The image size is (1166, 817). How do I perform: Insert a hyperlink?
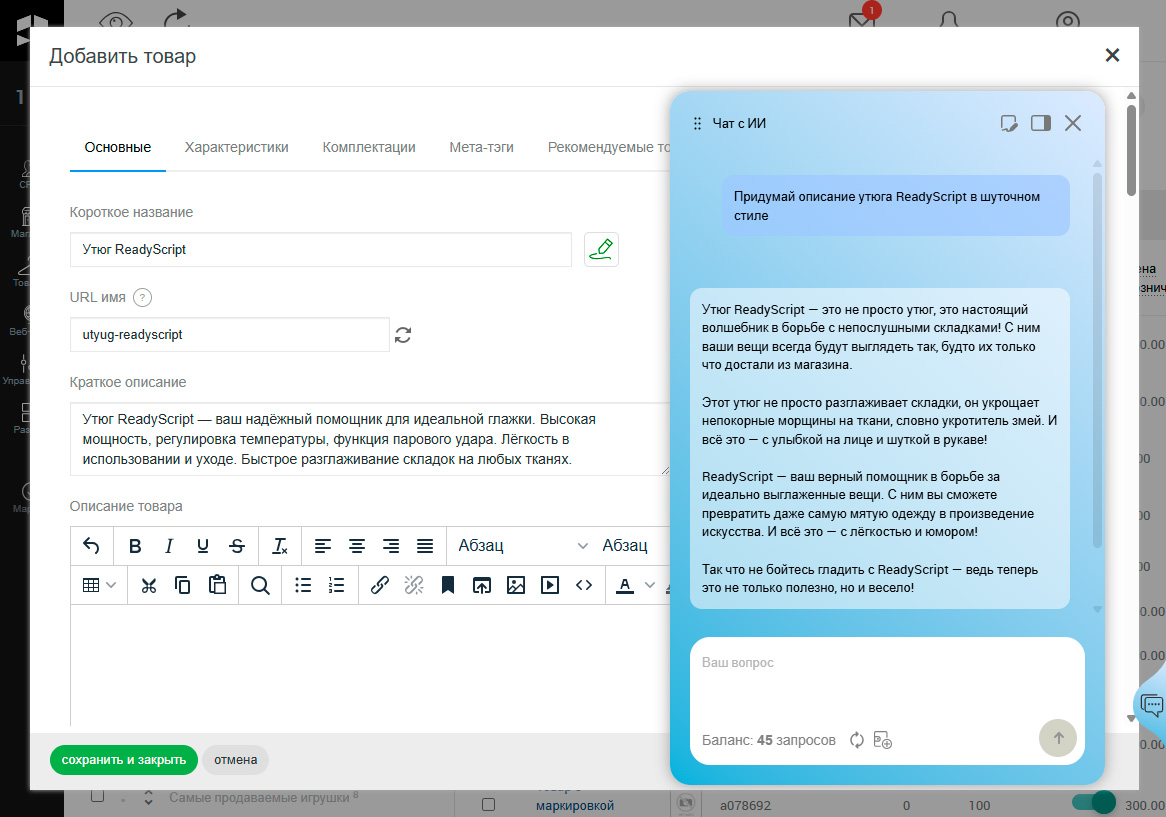379,585
